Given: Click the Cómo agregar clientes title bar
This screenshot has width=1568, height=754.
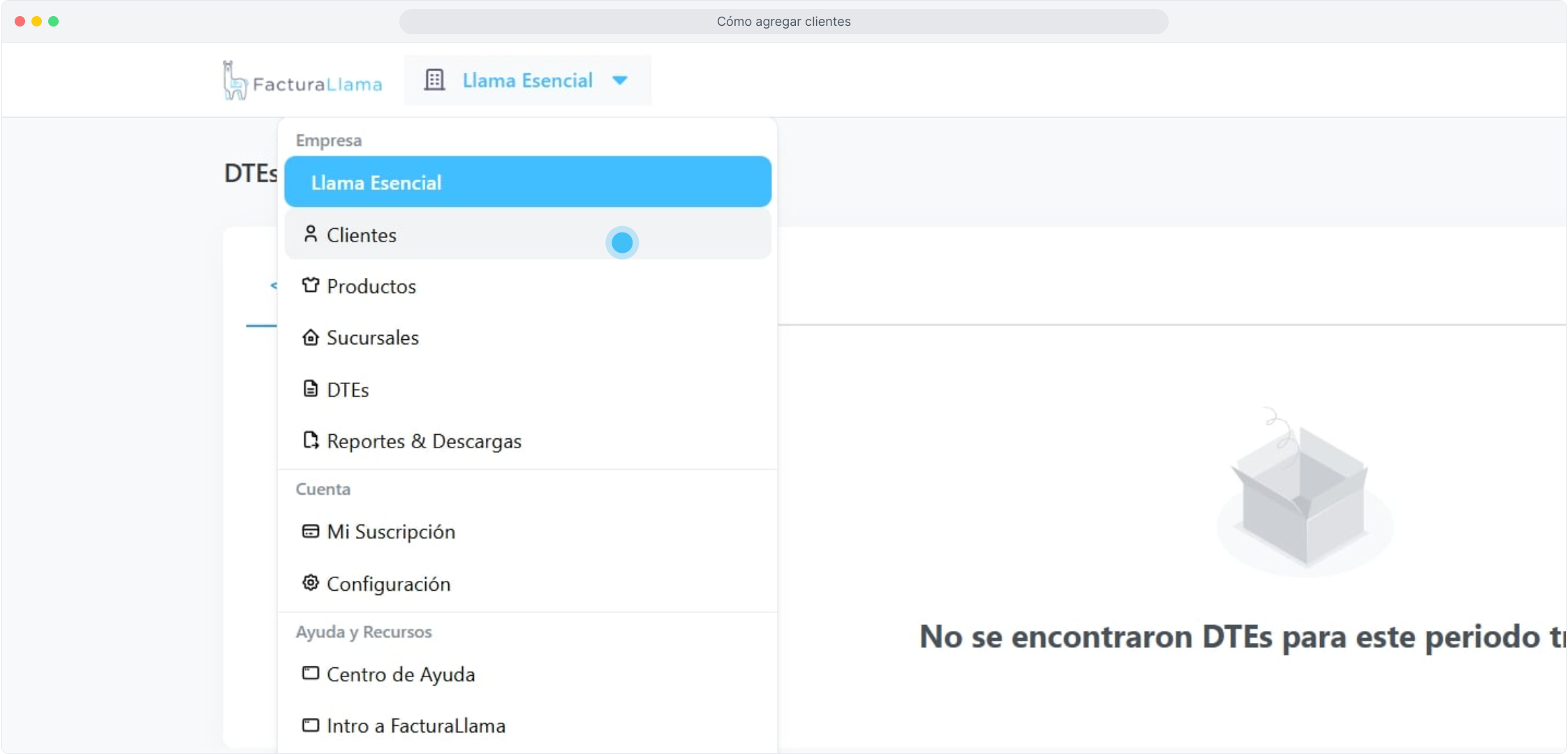Looking at the screenshot, I should [783, 22].
